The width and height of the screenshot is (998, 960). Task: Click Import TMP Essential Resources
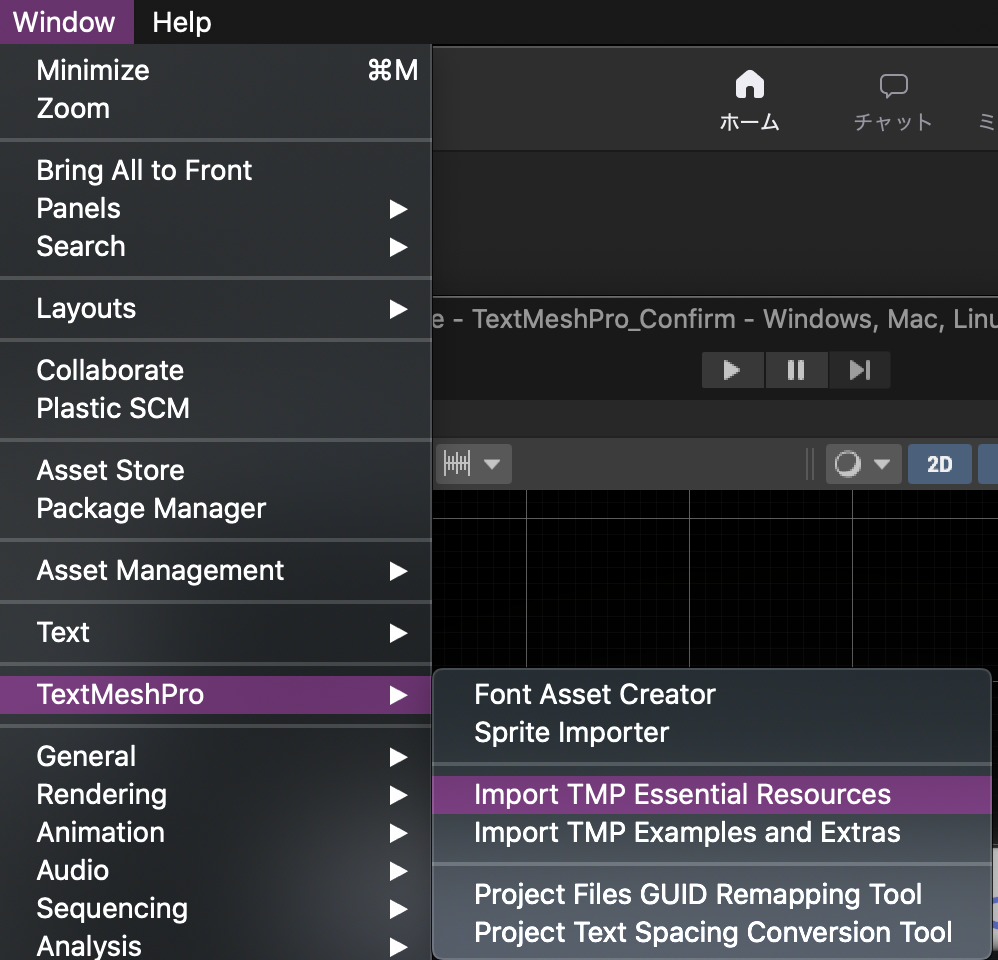712,794
